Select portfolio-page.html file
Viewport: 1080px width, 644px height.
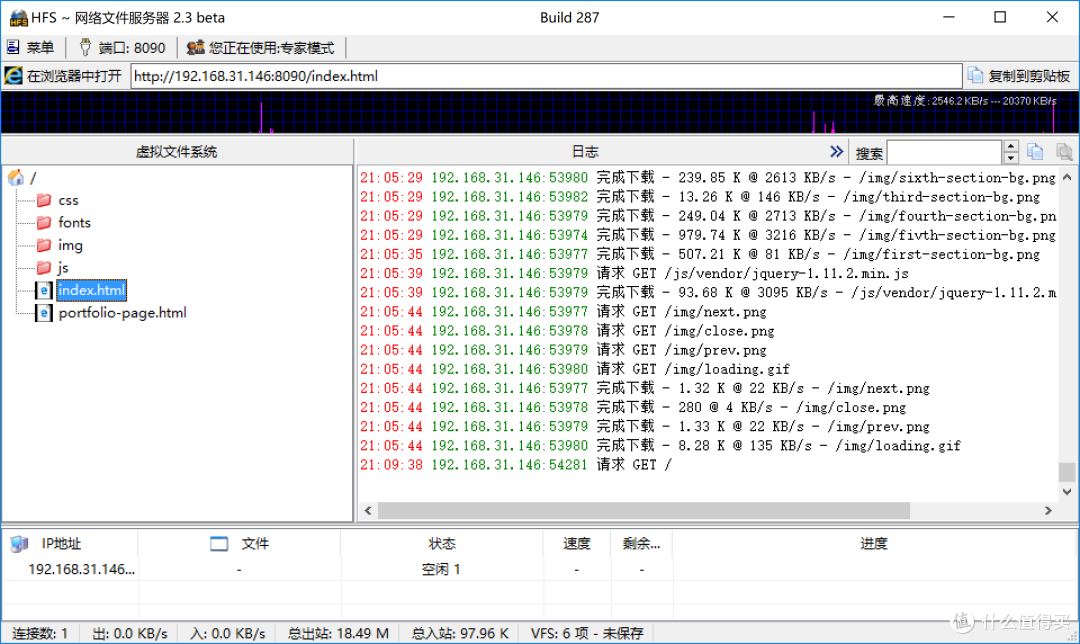(123, 313)
